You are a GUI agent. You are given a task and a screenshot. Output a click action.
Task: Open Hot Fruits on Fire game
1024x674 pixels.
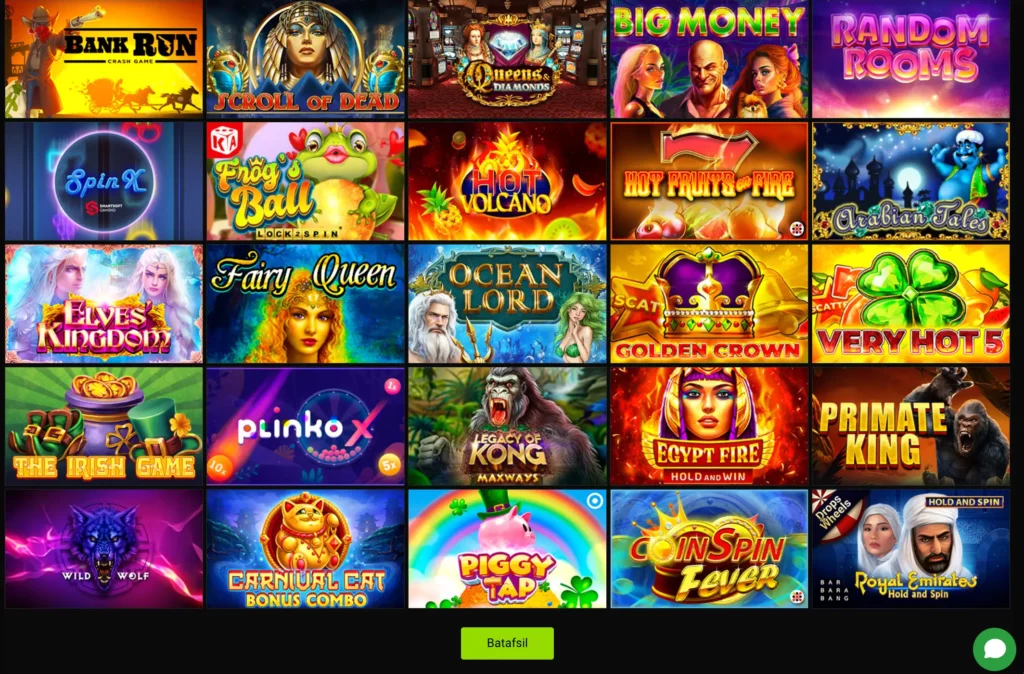pyautogui.click(x=709, y=182)
